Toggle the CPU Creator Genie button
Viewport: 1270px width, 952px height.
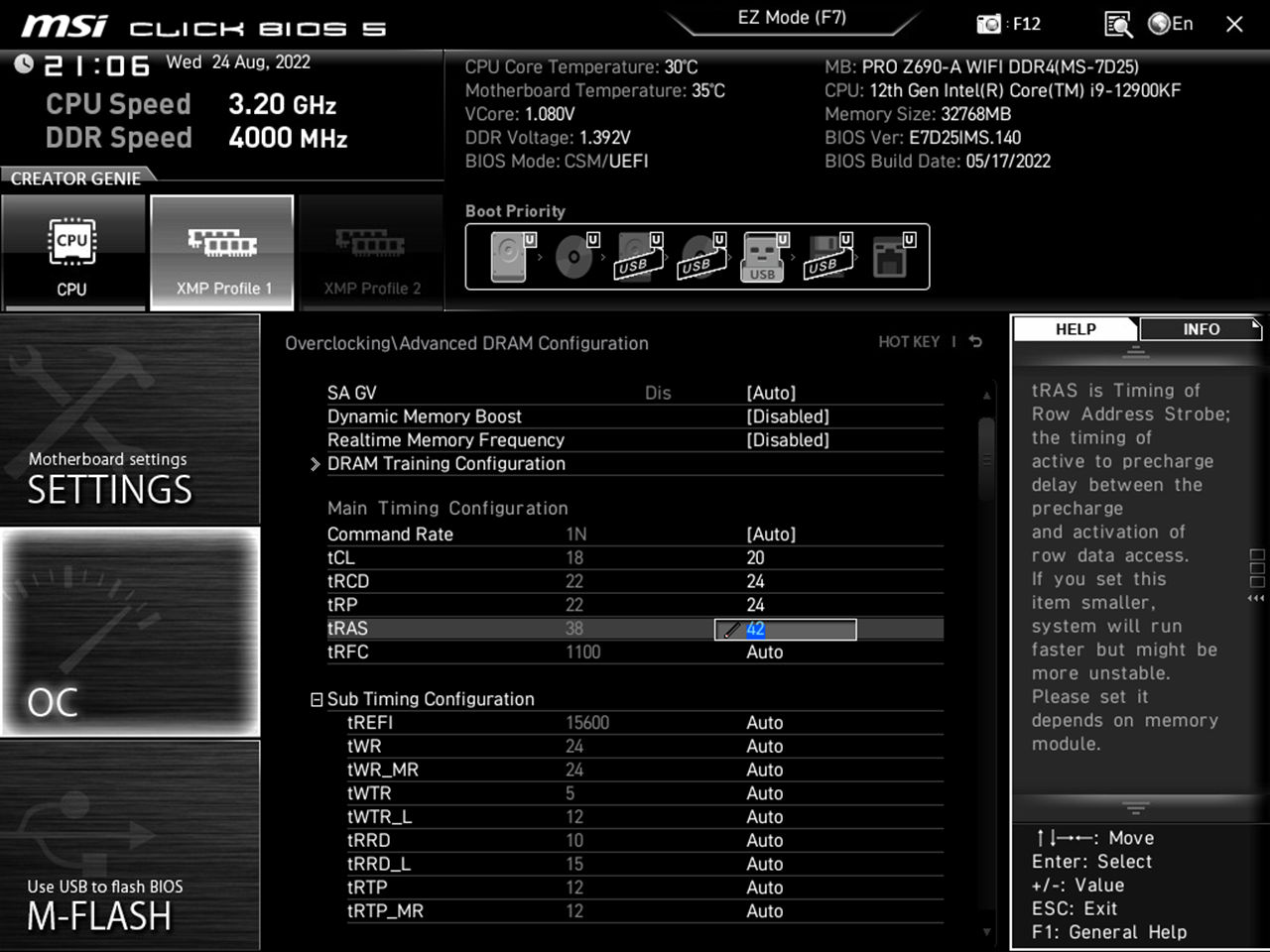[72, 252]
